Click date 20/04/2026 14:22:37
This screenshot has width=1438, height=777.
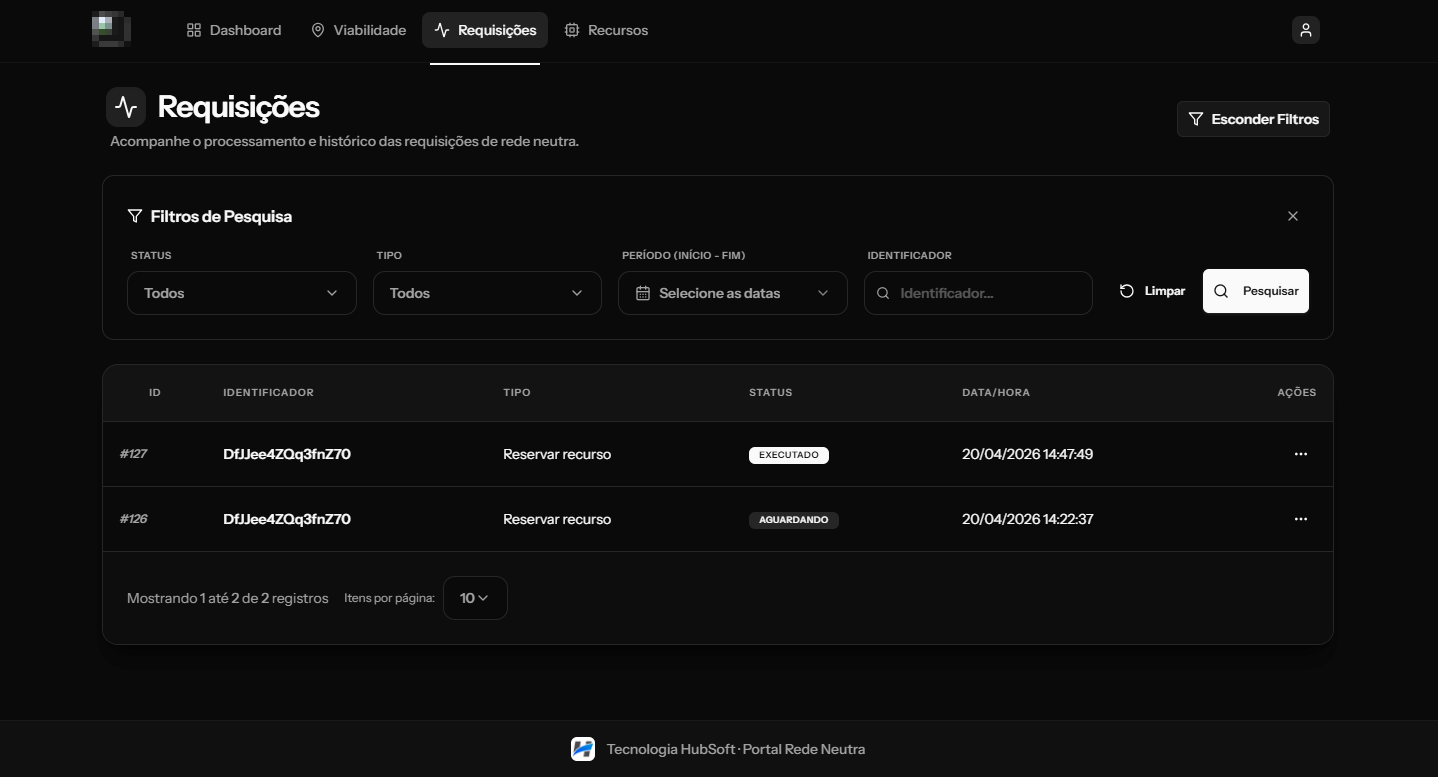coord(1027,519)
